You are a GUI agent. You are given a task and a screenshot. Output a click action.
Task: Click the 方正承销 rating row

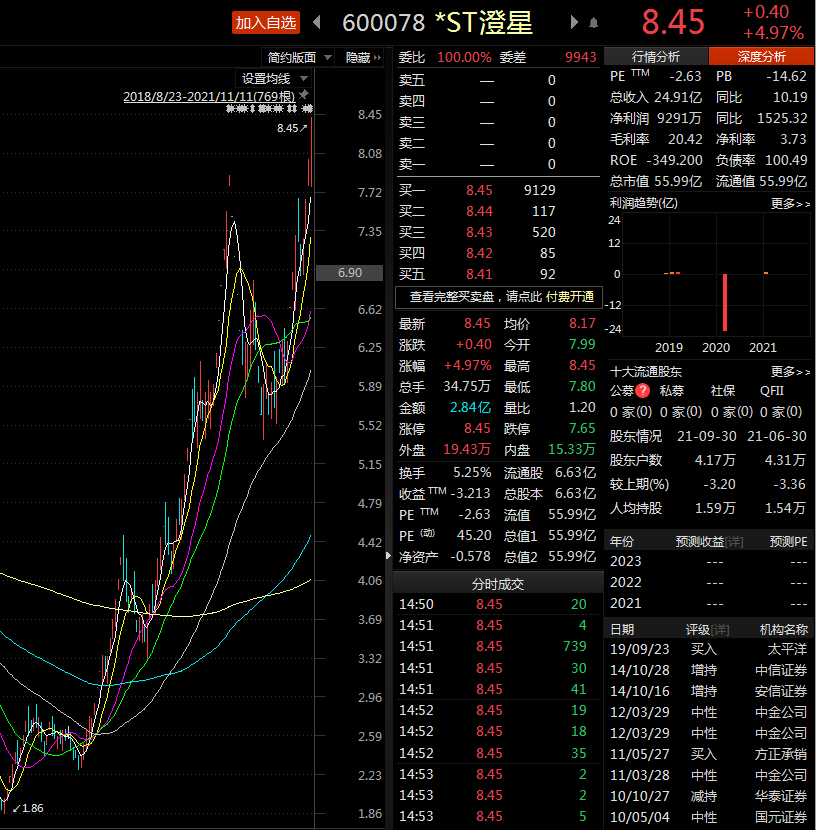709,754
